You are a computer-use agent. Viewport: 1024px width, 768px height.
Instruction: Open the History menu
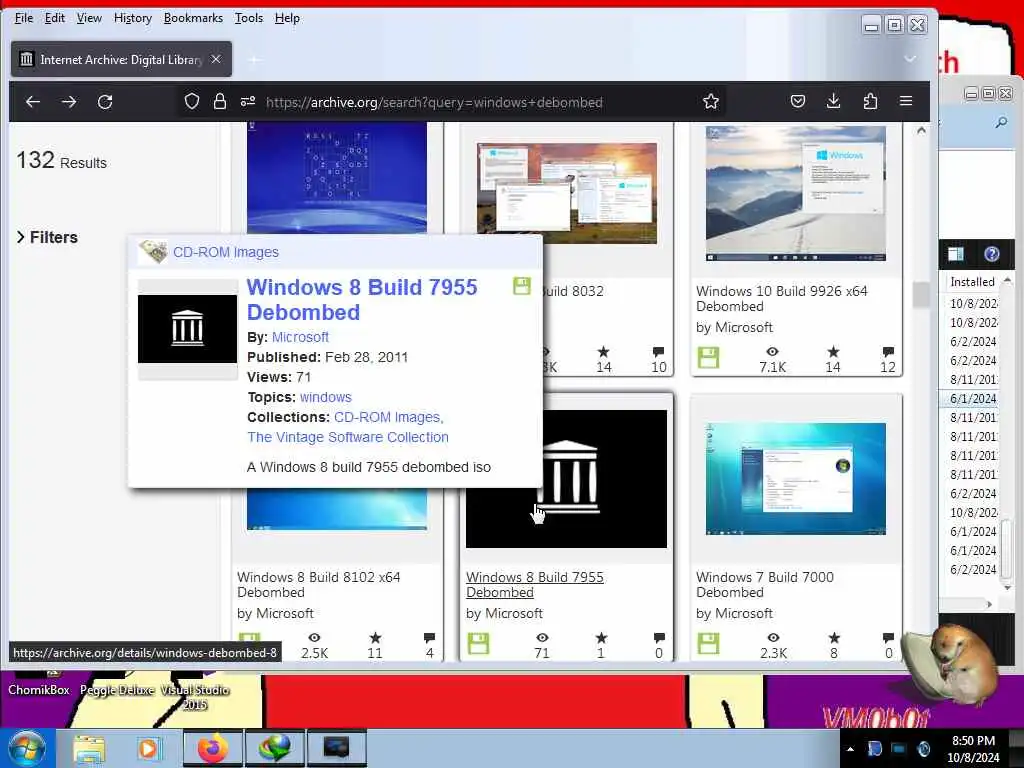click(x=133, y=18)
